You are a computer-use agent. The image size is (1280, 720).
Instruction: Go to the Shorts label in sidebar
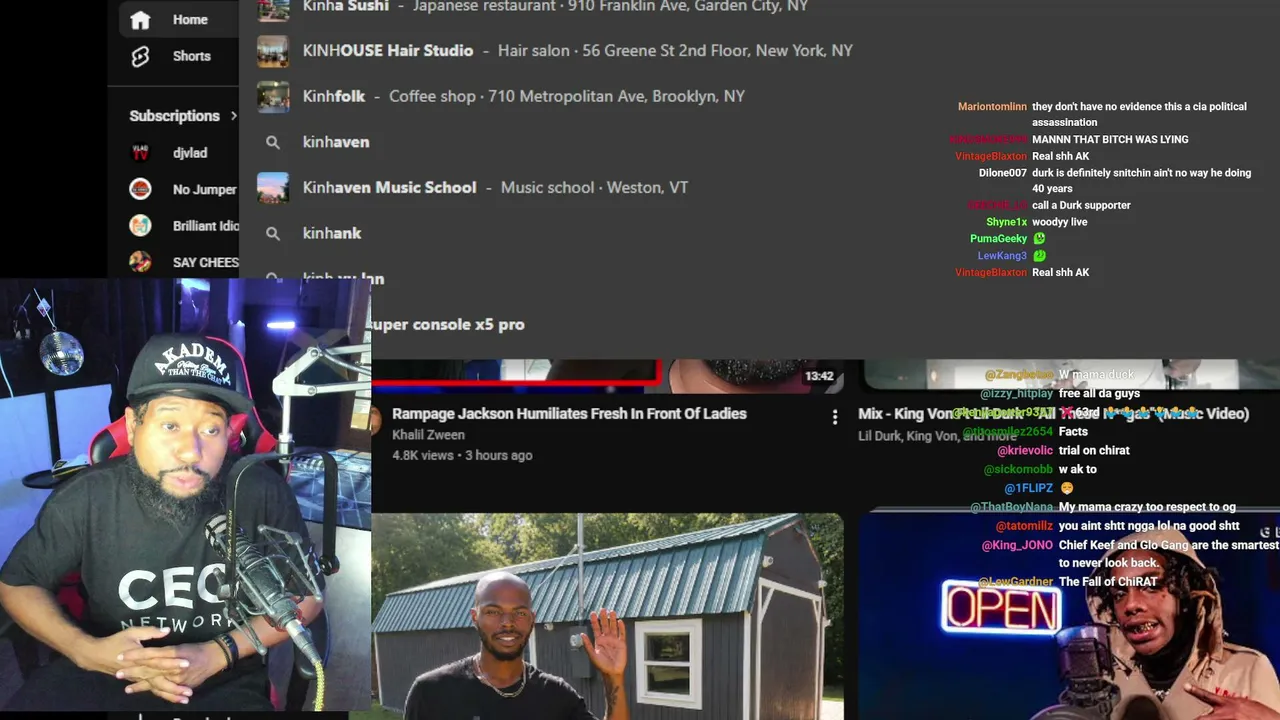[x=192, y=56]
